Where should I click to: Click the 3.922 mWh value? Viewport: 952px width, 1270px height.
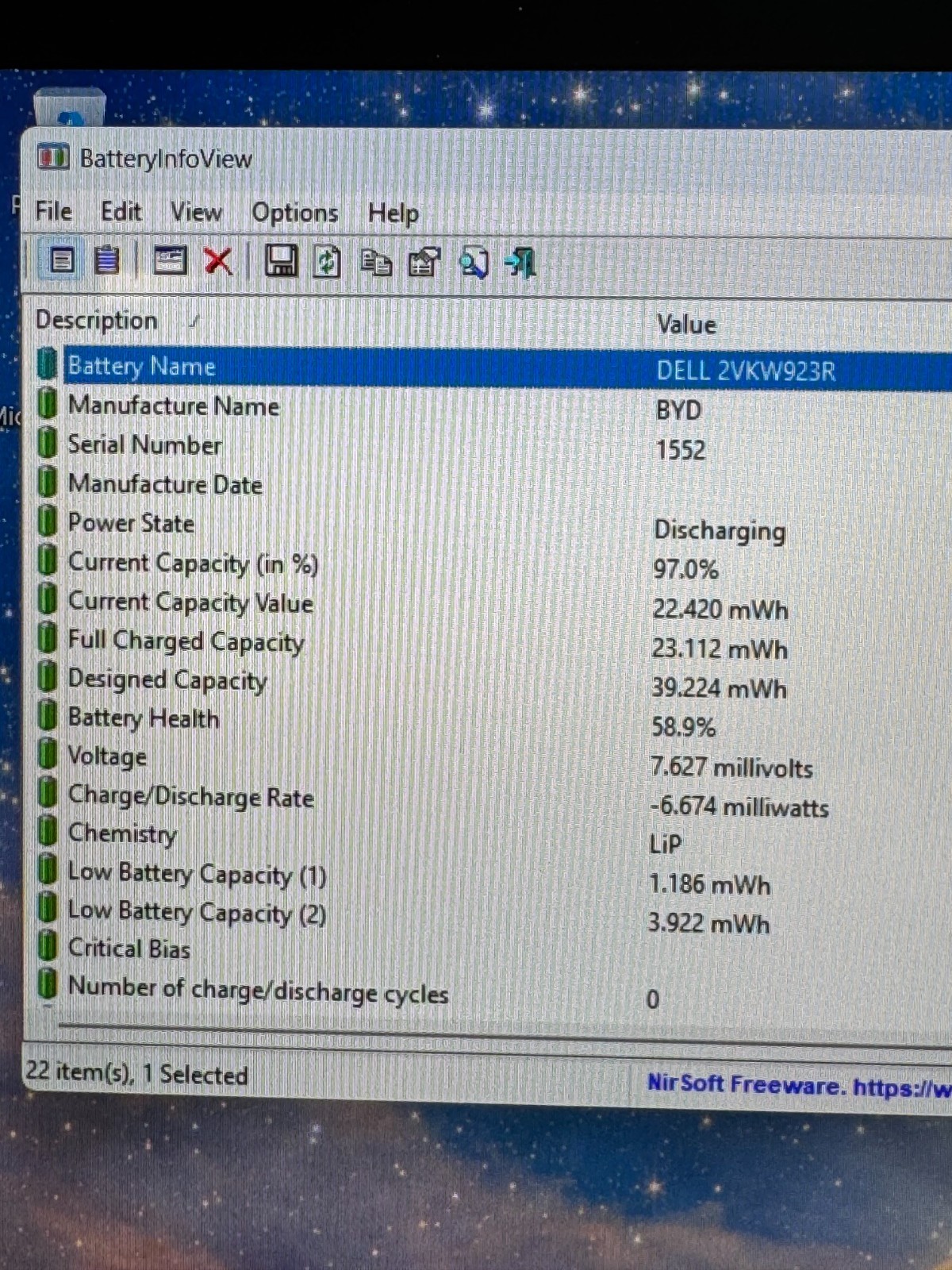tap(708, 923)
